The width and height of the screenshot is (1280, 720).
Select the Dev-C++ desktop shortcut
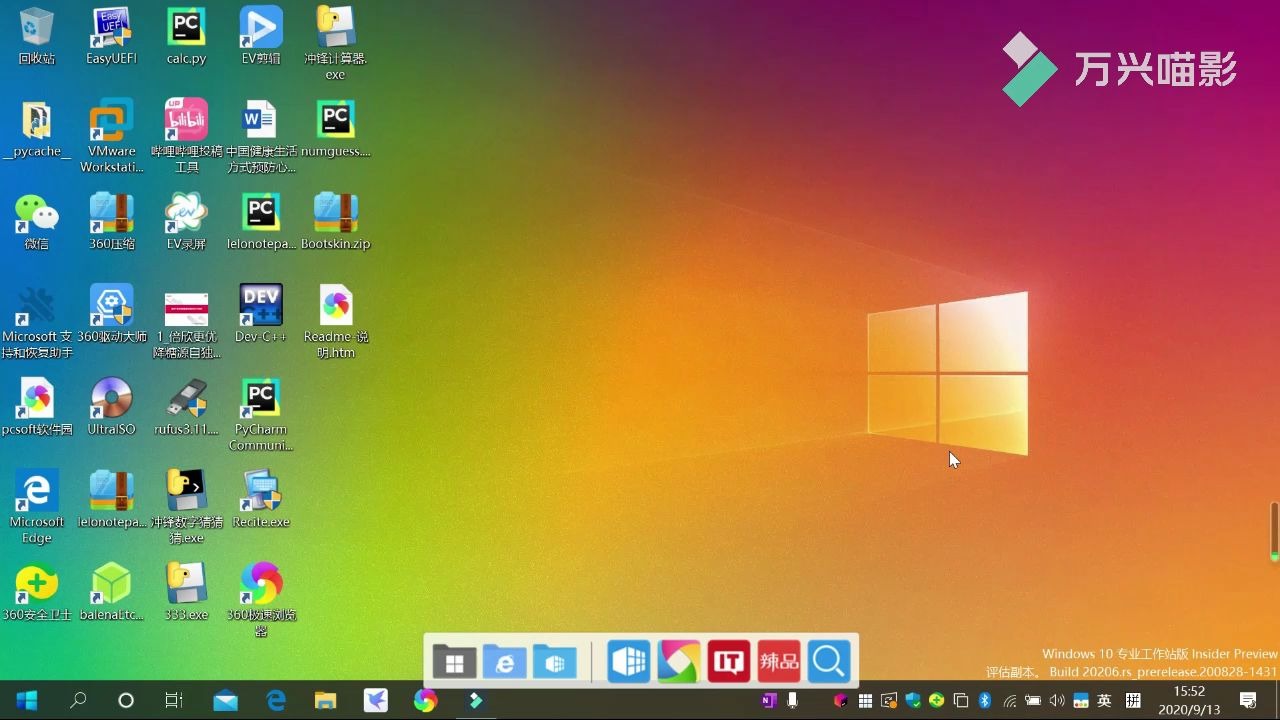[261, 314]
